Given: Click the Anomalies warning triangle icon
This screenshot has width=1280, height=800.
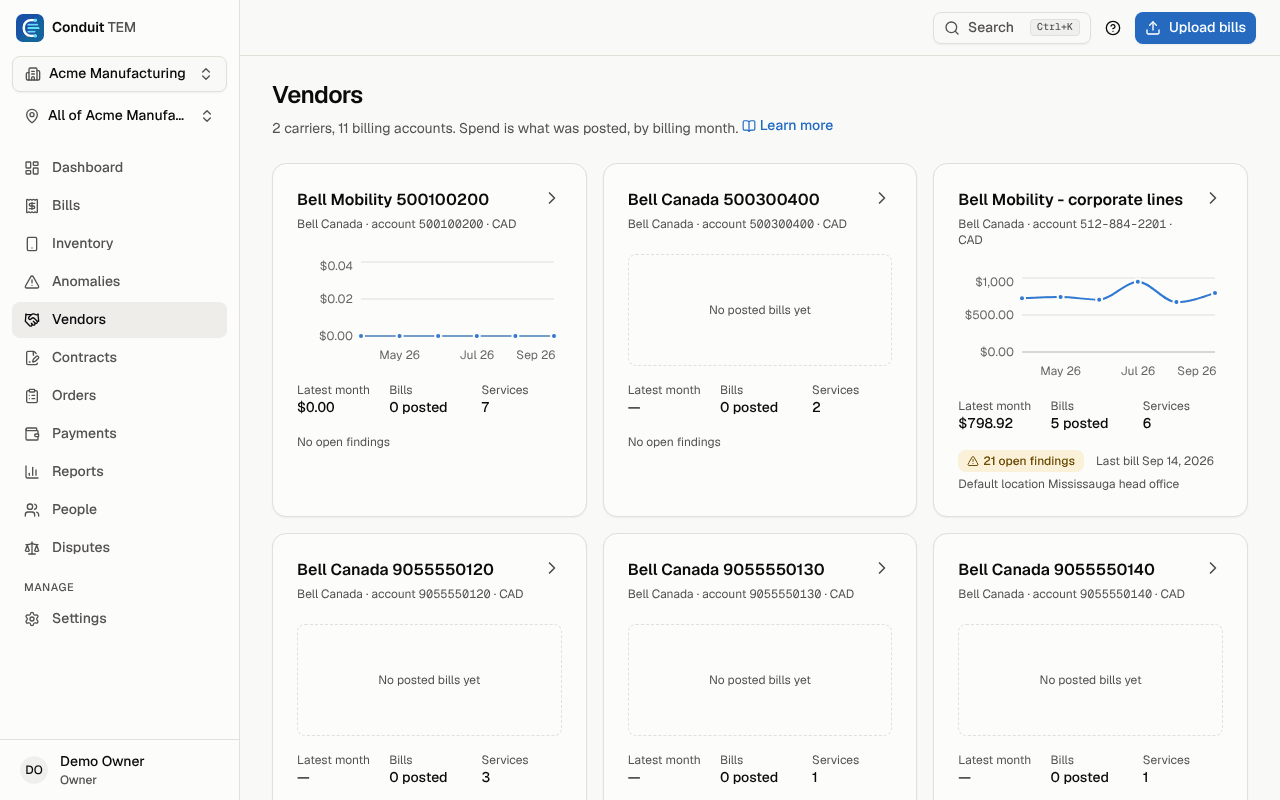Looking at the screenshot, I should point(32,282).
